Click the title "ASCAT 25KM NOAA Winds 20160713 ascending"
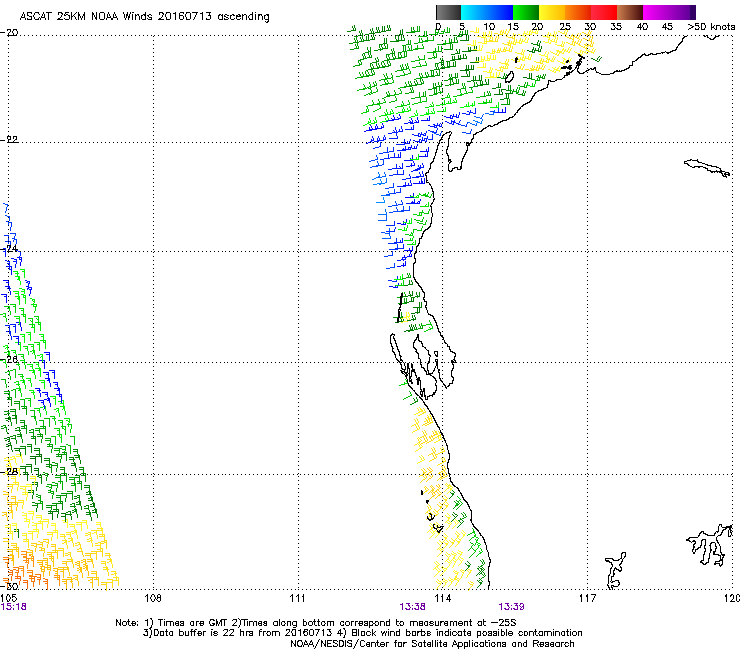The width and height of the screenshot is (740, 650). pos(144,17)
